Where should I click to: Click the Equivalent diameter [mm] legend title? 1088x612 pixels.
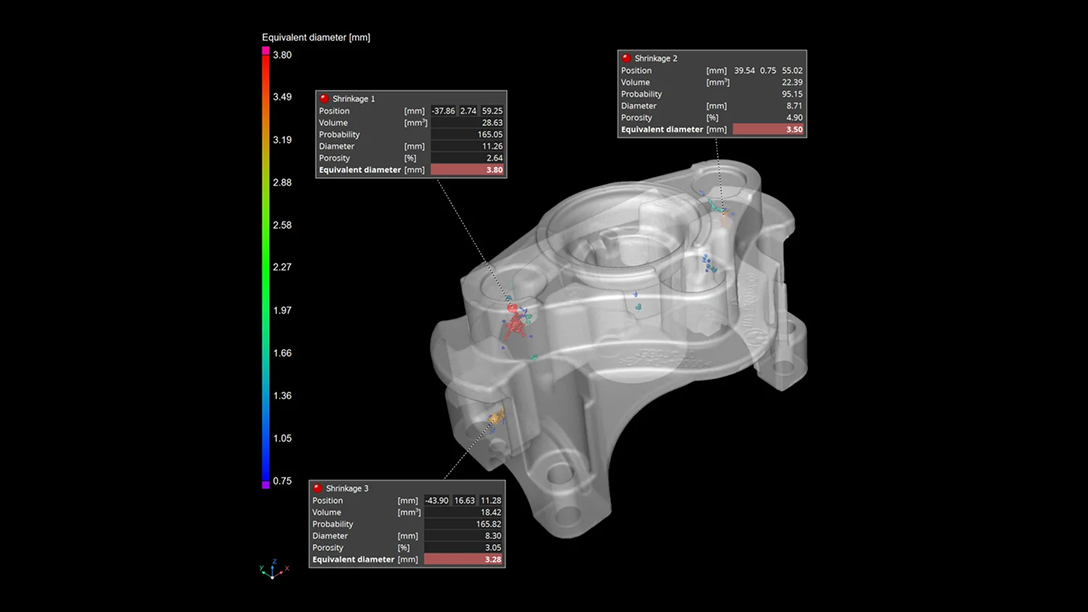[315, 36]
